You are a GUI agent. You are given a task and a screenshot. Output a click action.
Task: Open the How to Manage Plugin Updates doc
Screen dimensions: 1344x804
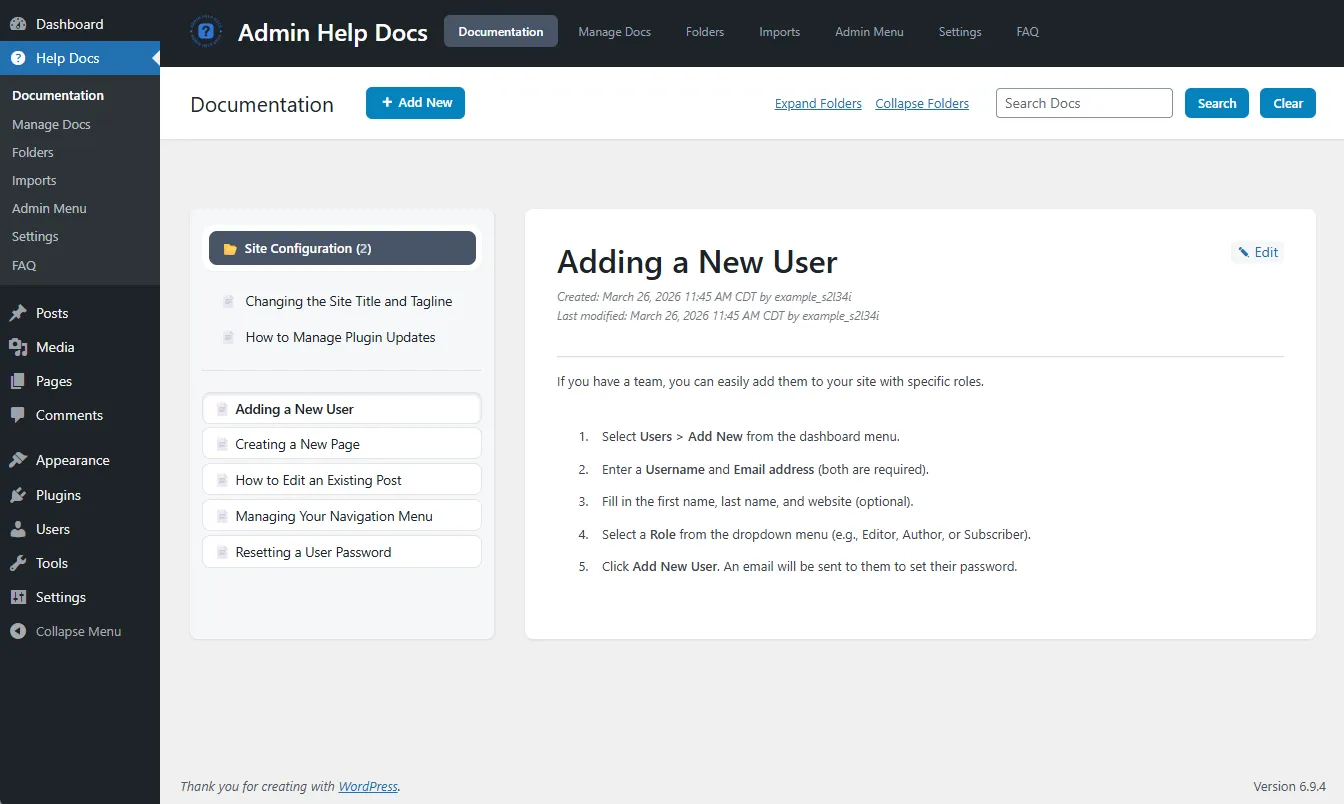point(340,337)
